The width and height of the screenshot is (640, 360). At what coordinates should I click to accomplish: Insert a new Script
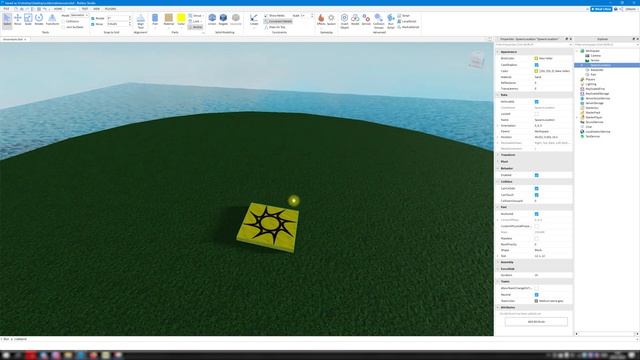point(404,16)
